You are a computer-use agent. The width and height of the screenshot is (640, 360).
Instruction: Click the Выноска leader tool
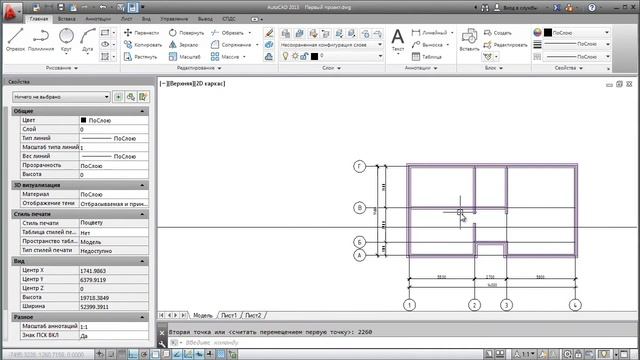(x=427, y=44)
